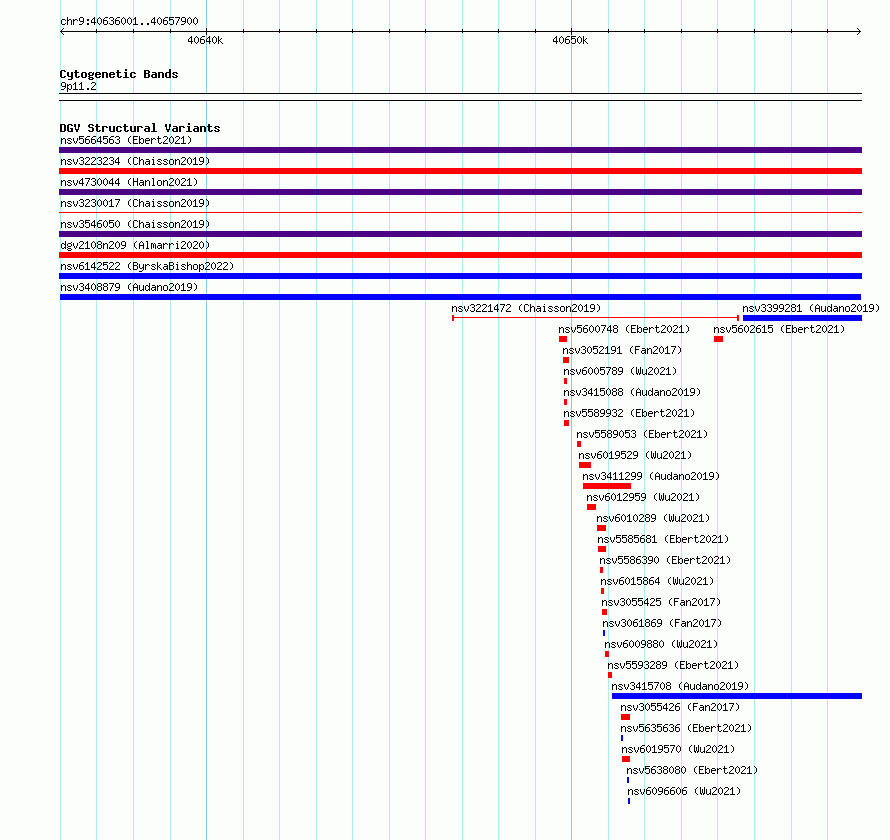
Task: Select the nsv5586390 (Ebert2021) label
Action: pyautogui.click(x=665, y=560)
